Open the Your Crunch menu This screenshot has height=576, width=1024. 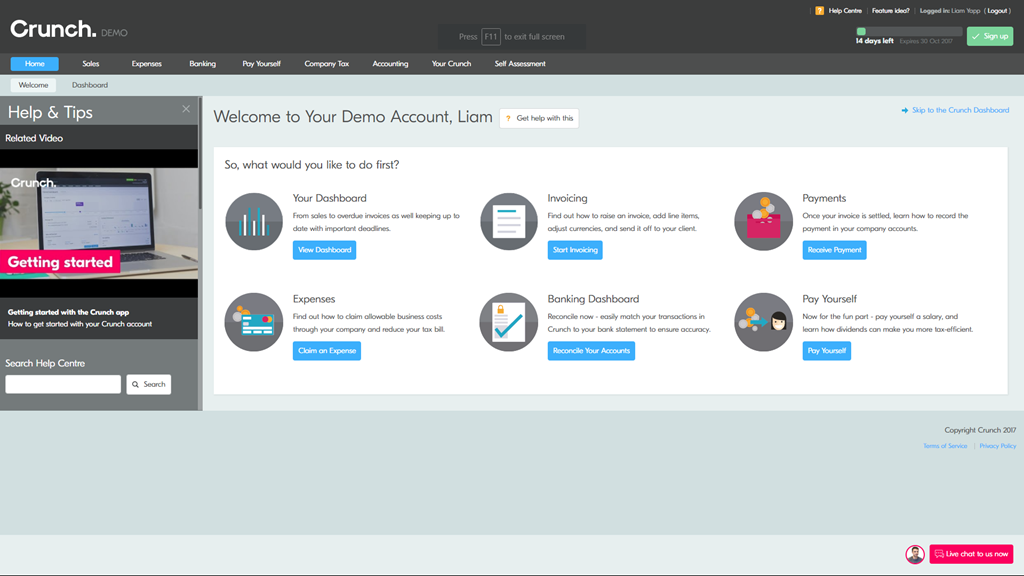click(x=451, y=63)
